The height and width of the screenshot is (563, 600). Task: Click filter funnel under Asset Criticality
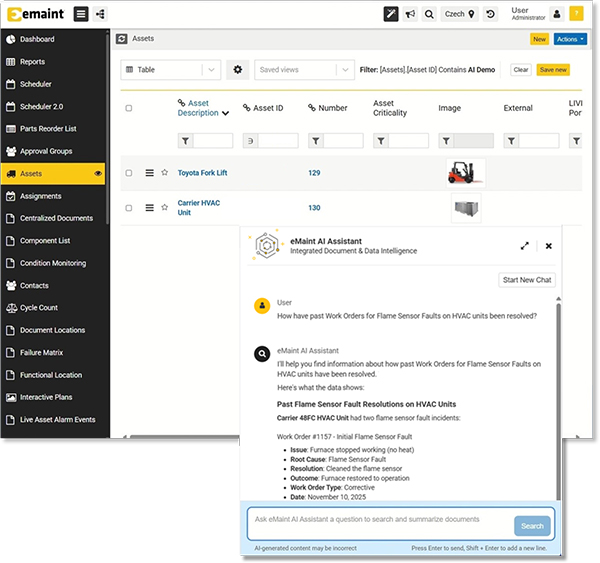[381, 141]
